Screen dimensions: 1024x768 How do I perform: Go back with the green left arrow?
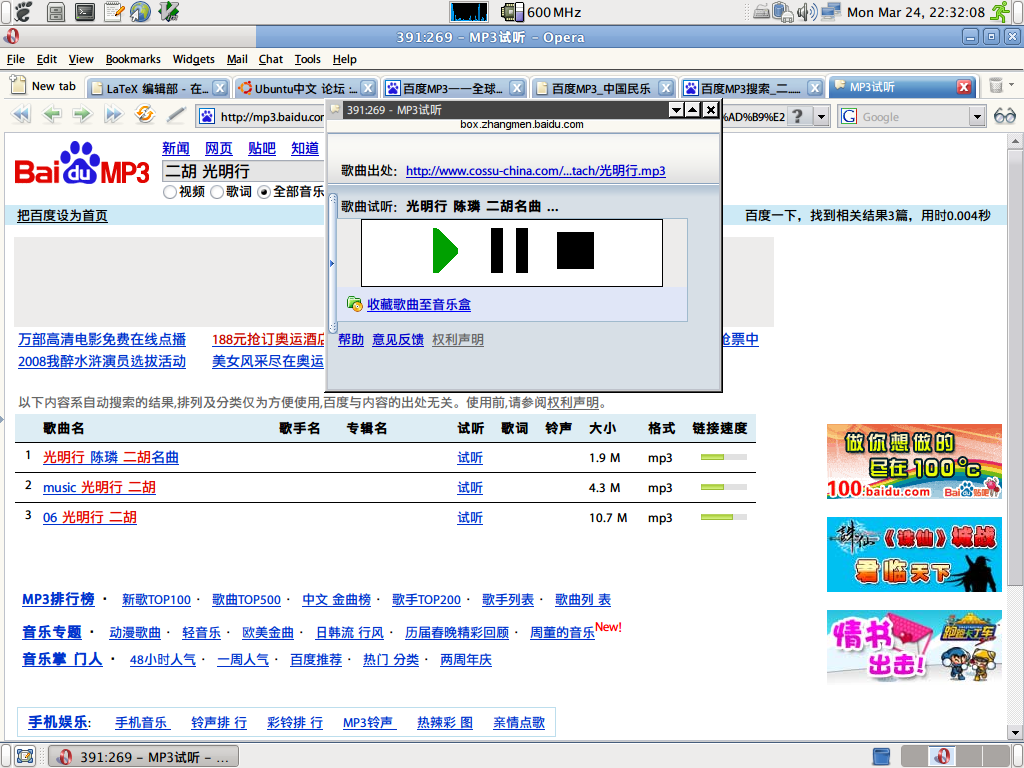tap(52, 115)
